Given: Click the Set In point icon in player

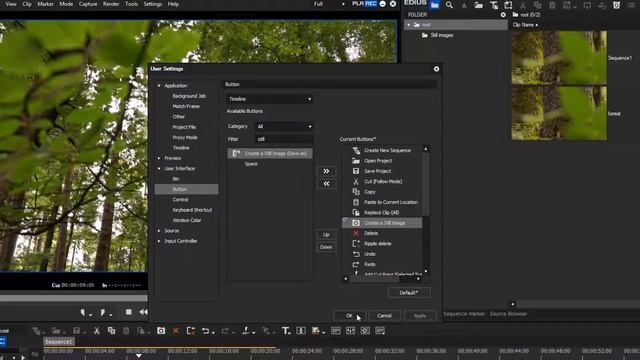Looking at the screenshot, I should (x=83, y=312).
